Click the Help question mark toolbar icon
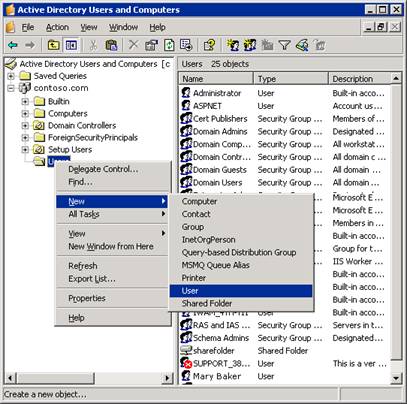The height and width of the screenshot is (404, 407). 209,45
